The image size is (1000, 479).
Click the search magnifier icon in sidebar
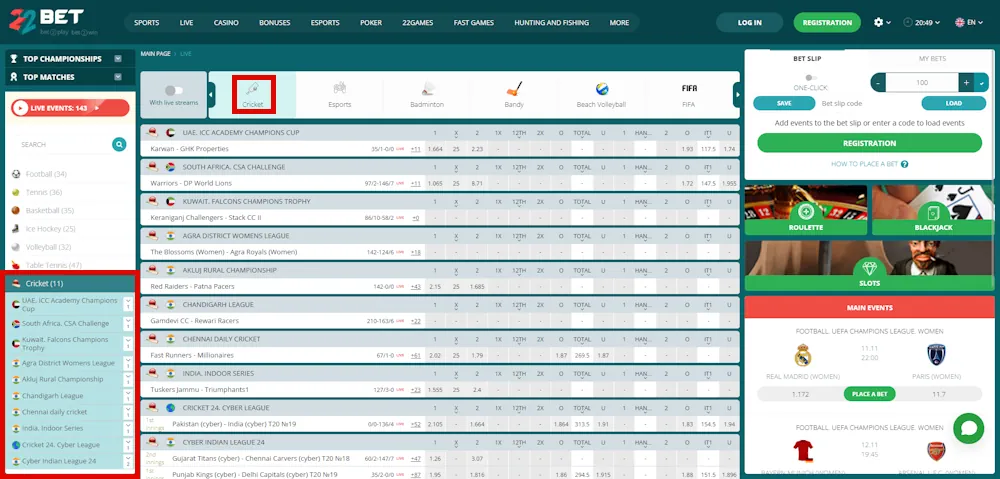[x=119, y=144]
